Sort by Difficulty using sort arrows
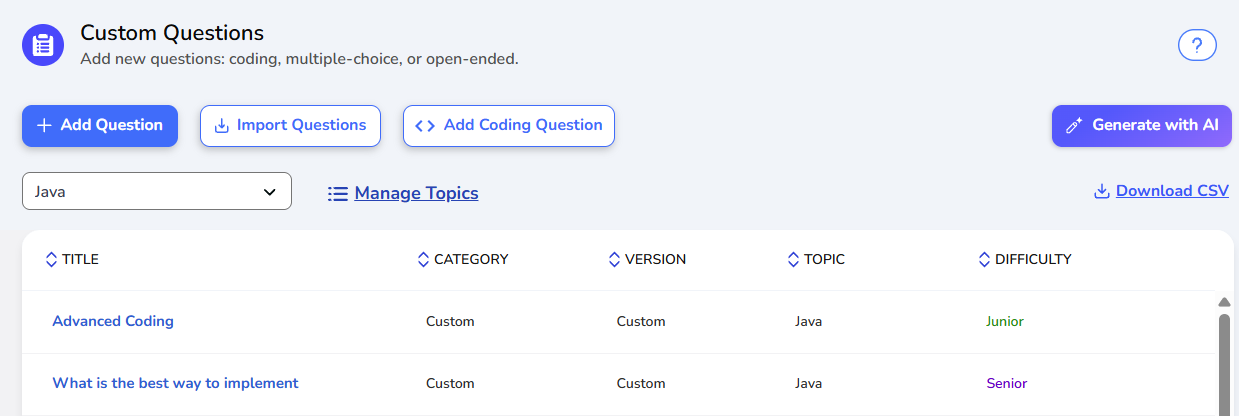 (x=984, y=260)
